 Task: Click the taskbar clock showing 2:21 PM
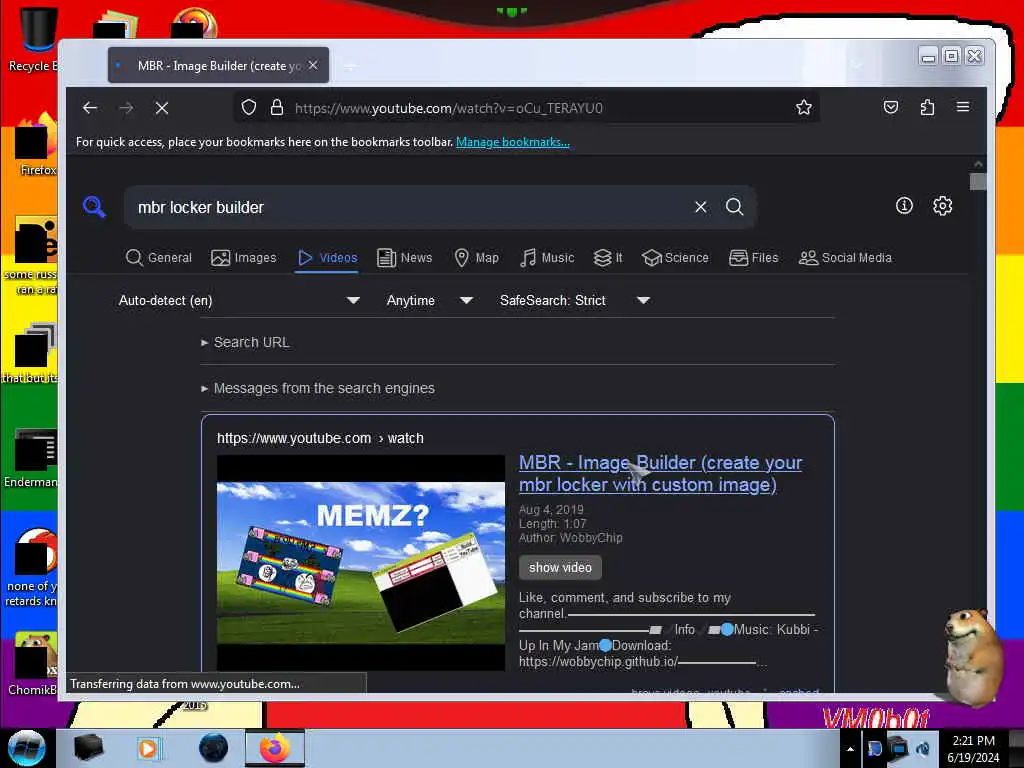click(x=973, y=749)
